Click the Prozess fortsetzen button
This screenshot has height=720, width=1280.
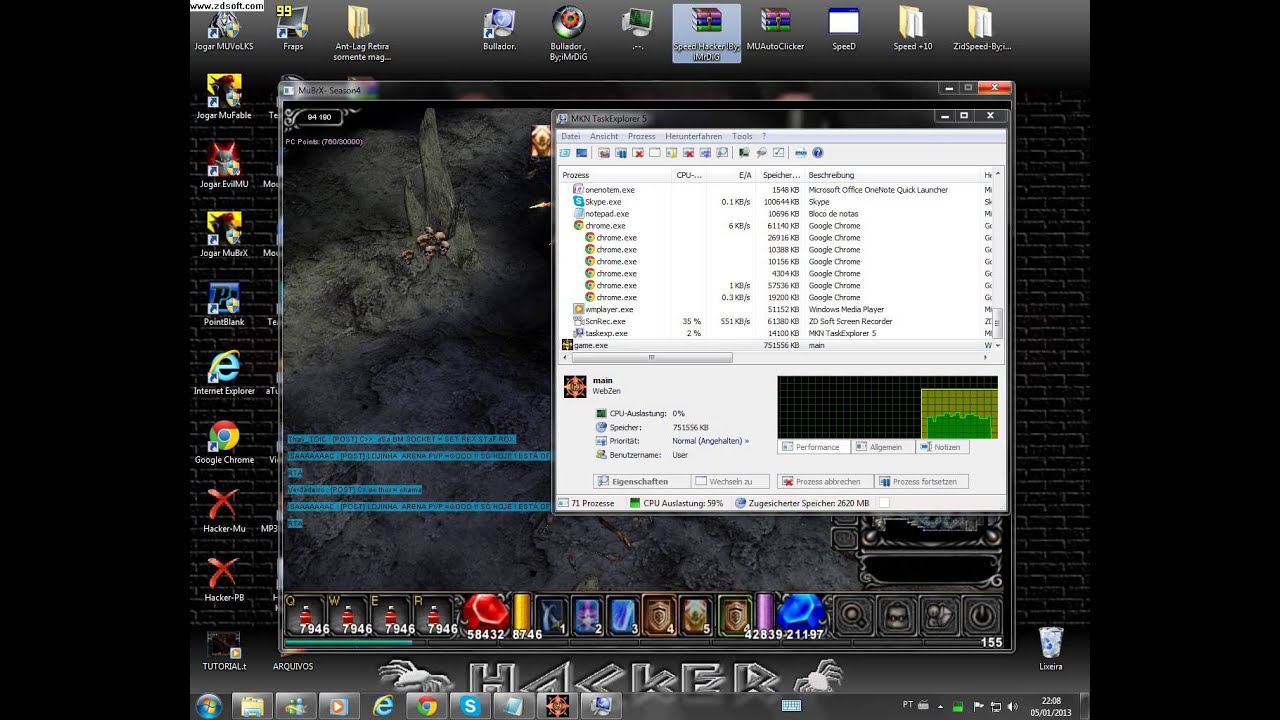pyautogui.click(x=922, y=481)
